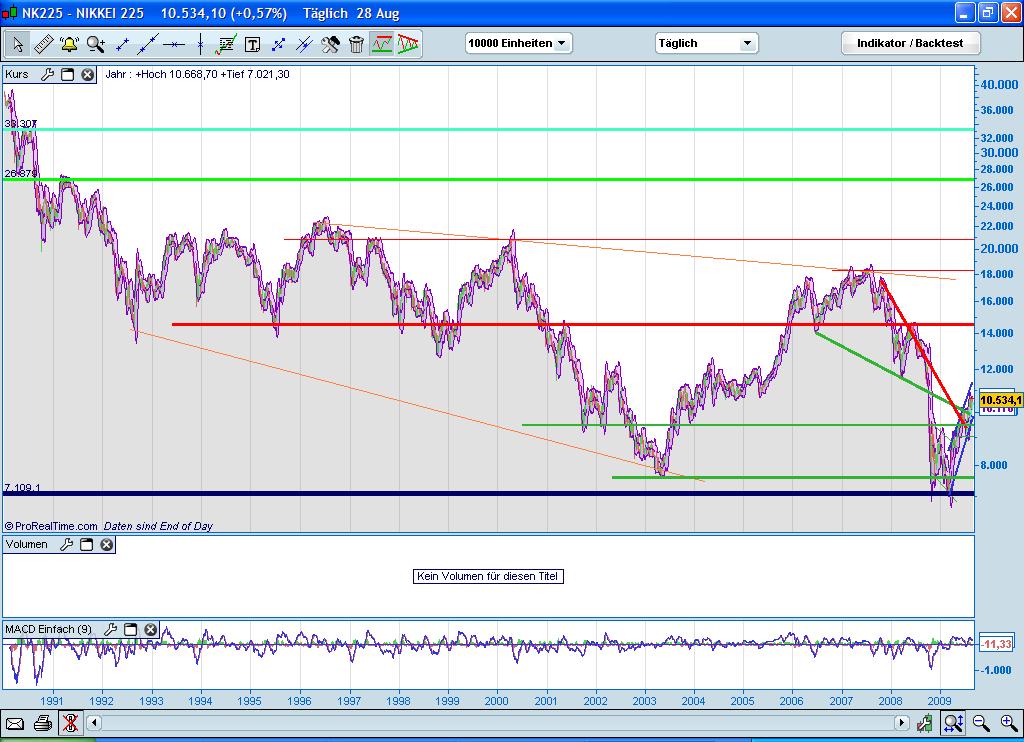The height and width of the screenshot is (742, 1024).
Task: Click the Volumen panel label
Action: click(27, 544)
